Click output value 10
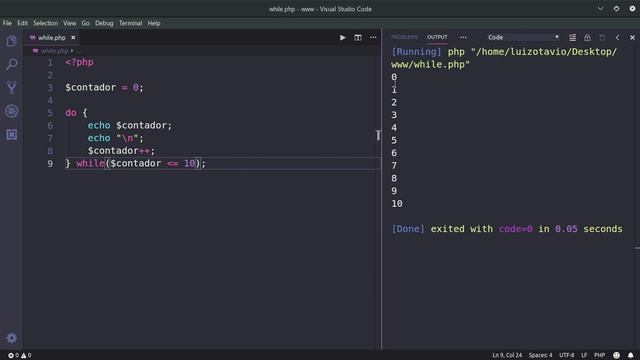Viewport: 640px width, 360px height. tap(397, 204)
